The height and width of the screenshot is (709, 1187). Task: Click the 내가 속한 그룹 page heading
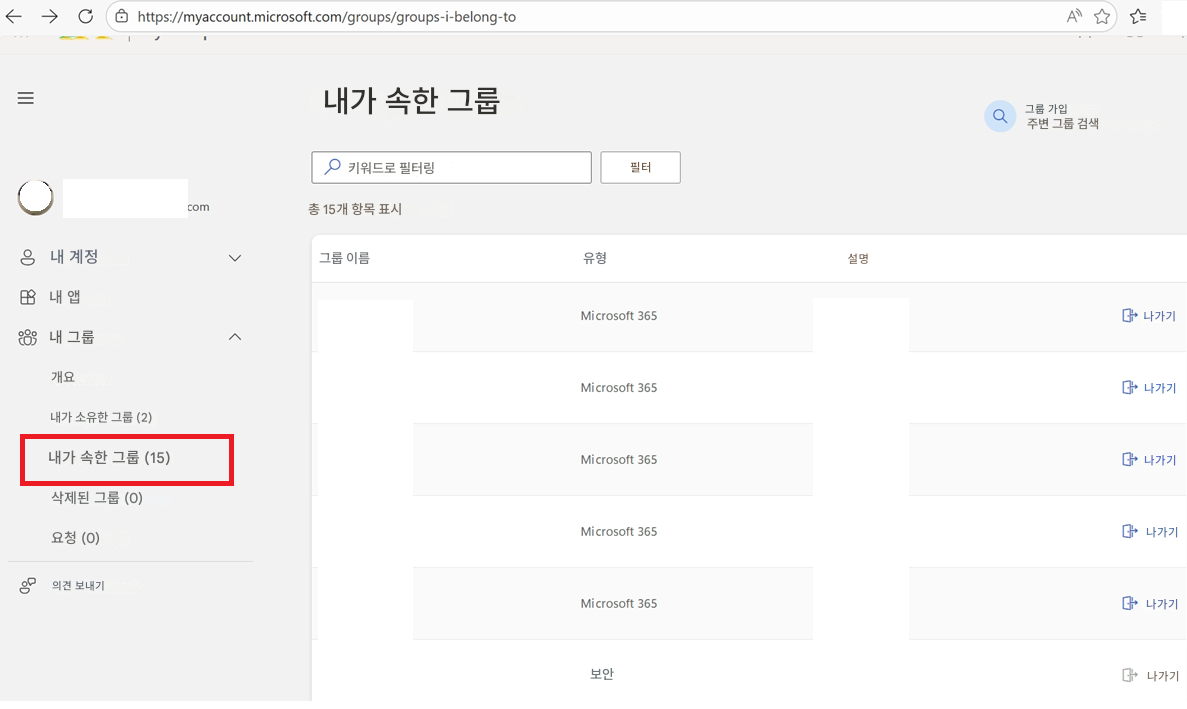412,101
